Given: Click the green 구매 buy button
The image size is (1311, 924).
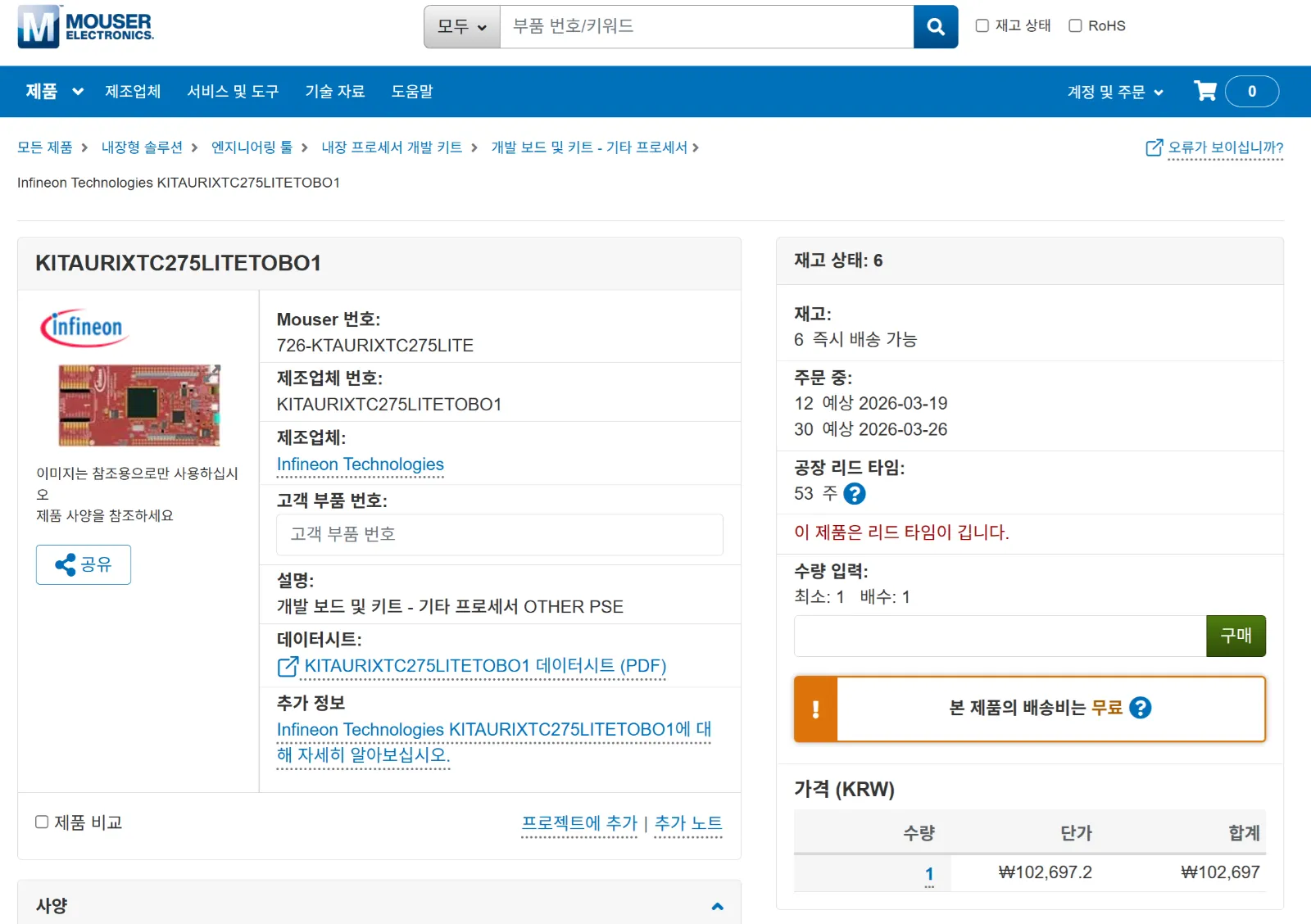Looking at the screenshot, I should [x=1235, y=636].
